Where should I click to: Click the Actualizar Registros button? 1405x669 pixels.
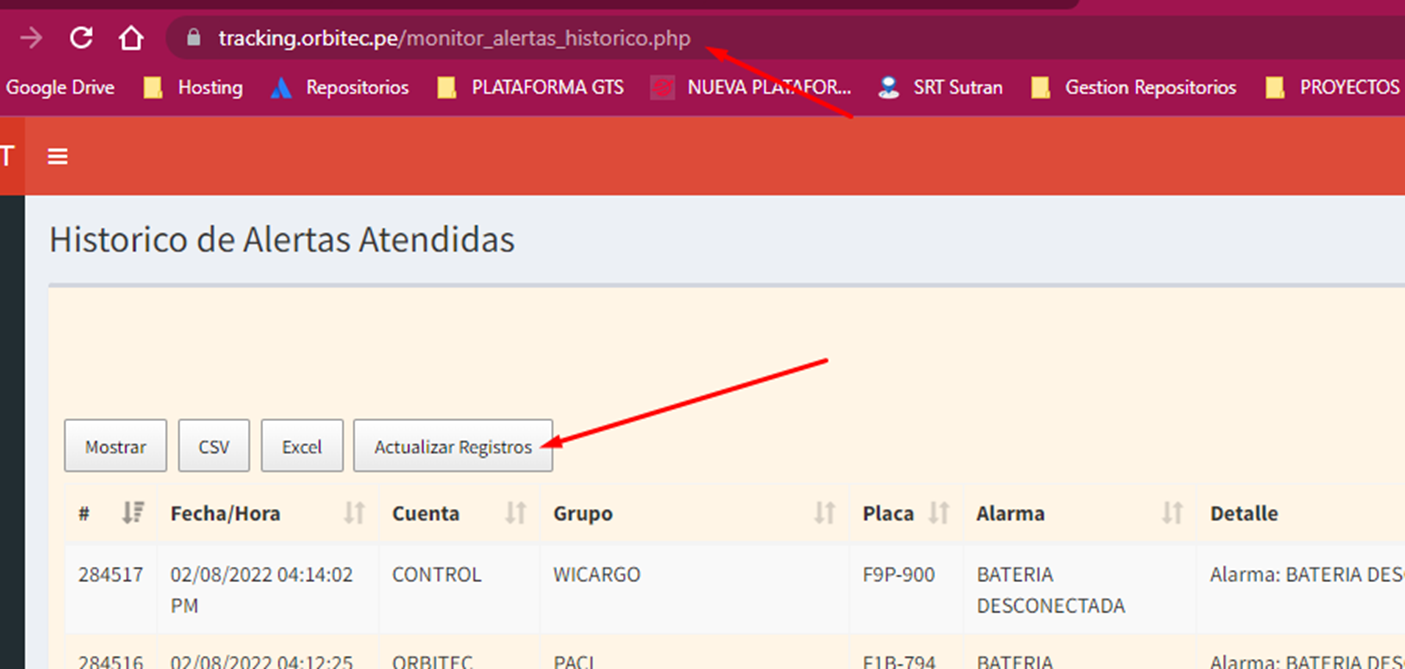pos(453,446)
